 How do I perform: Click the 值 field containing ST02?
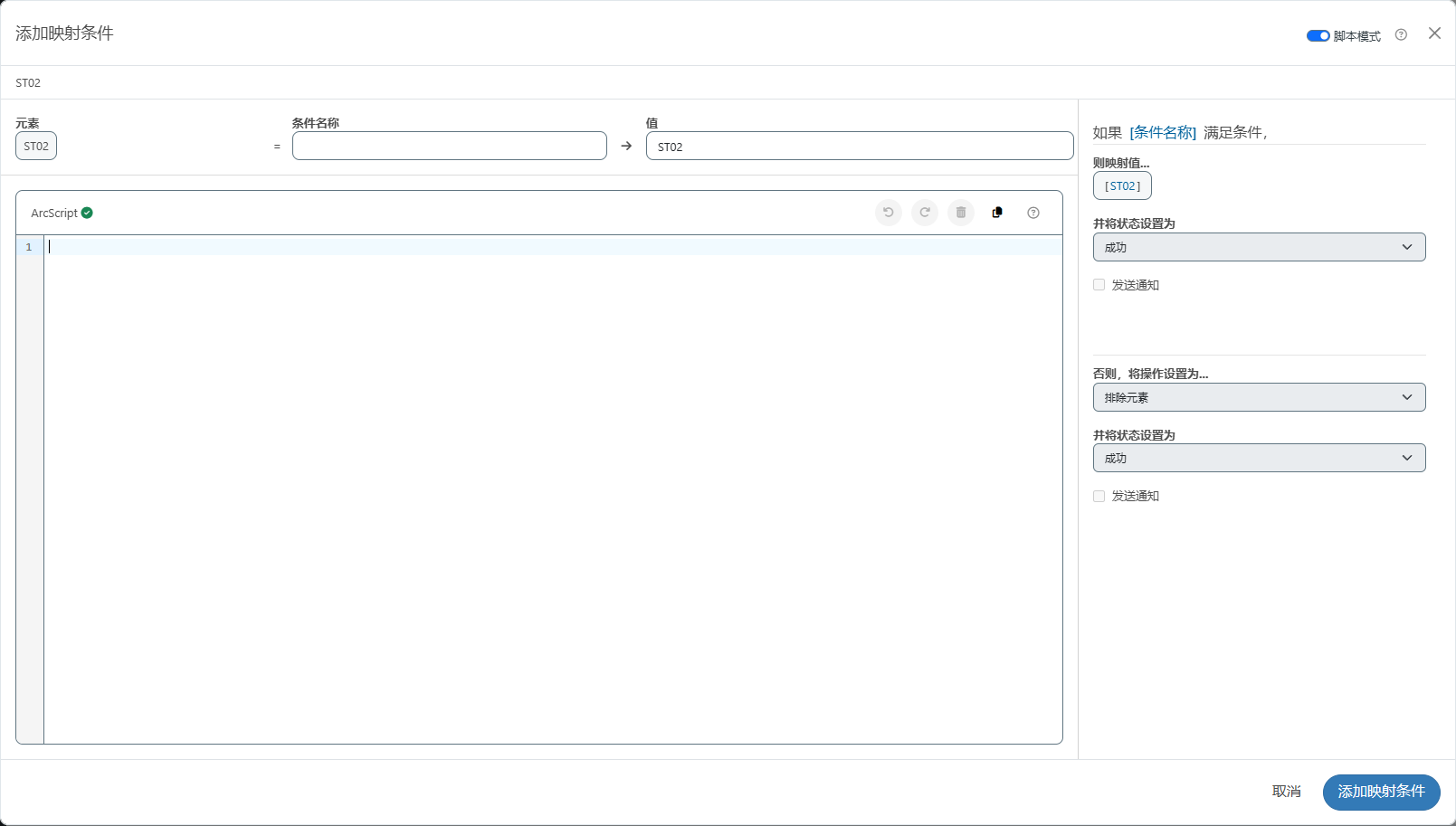click(859, 146)
